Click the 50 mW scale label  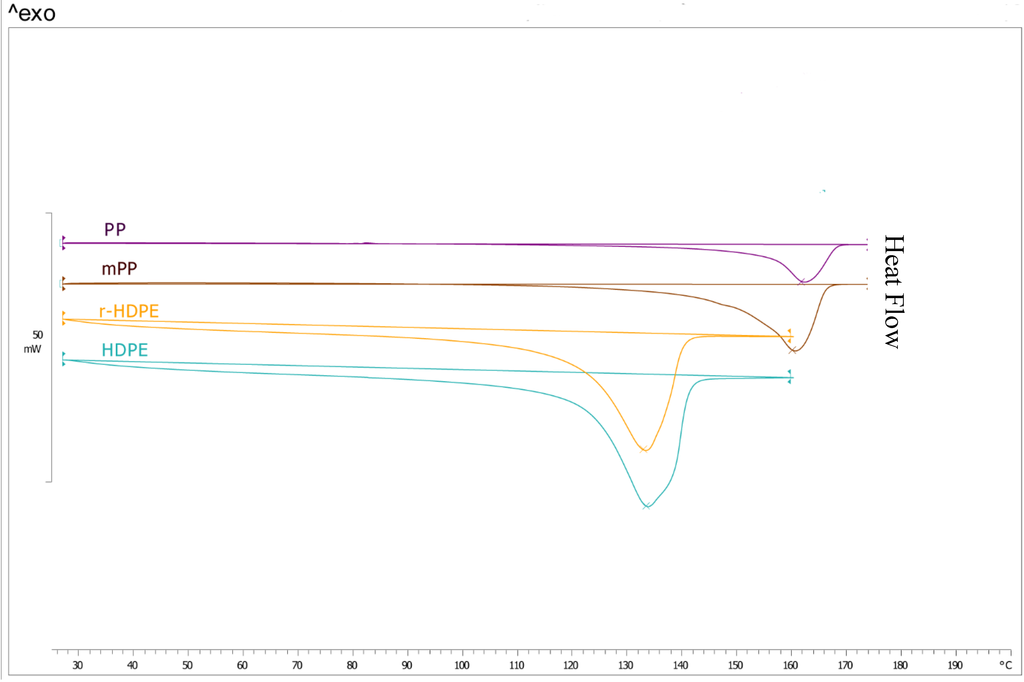pos(33,342)
